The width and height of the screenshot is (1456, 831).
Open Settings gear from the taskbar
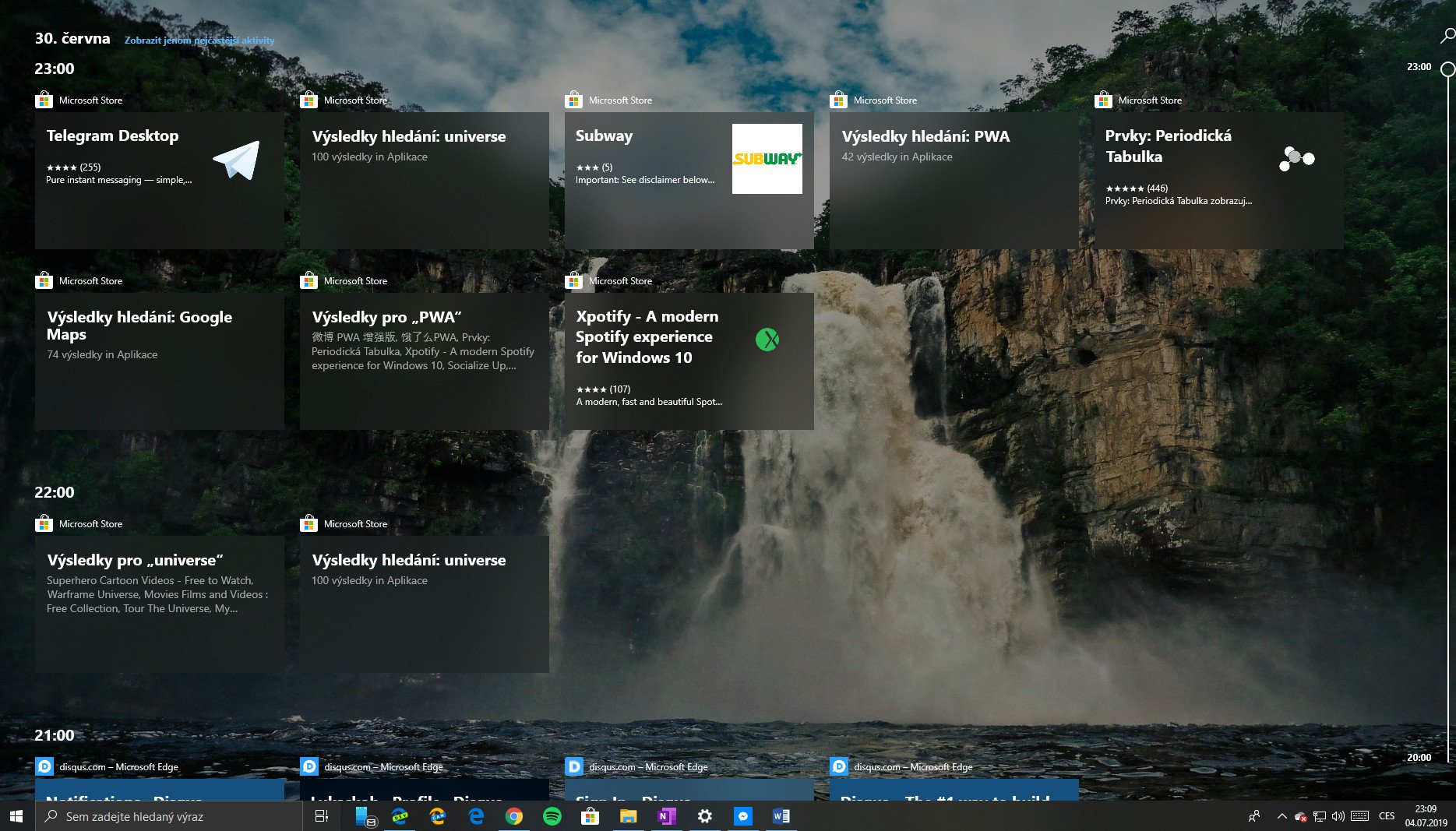point(705,816)
